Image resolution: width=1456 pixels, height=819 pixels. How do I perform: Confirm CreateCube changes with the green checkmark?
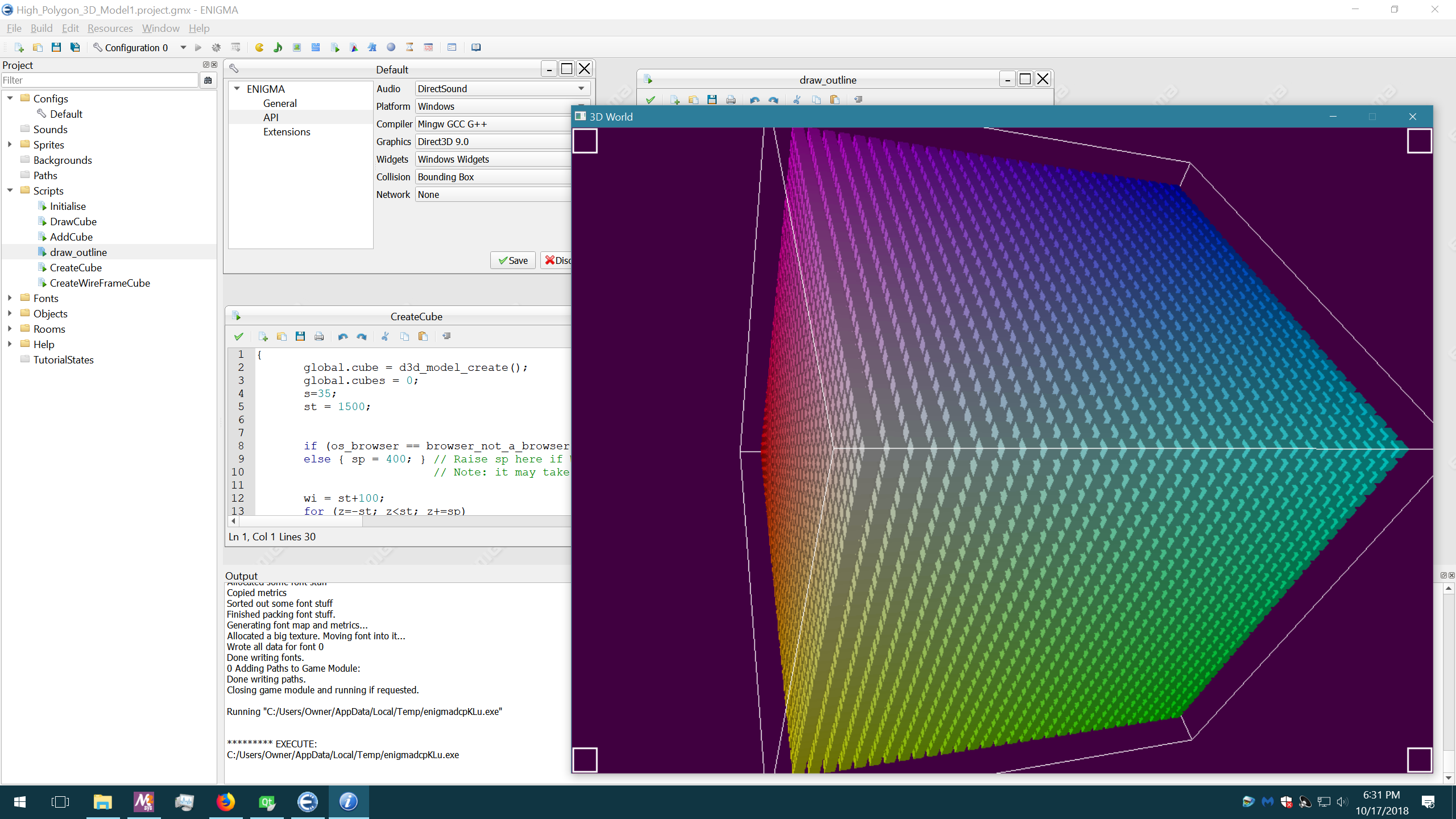pos(238,336)
